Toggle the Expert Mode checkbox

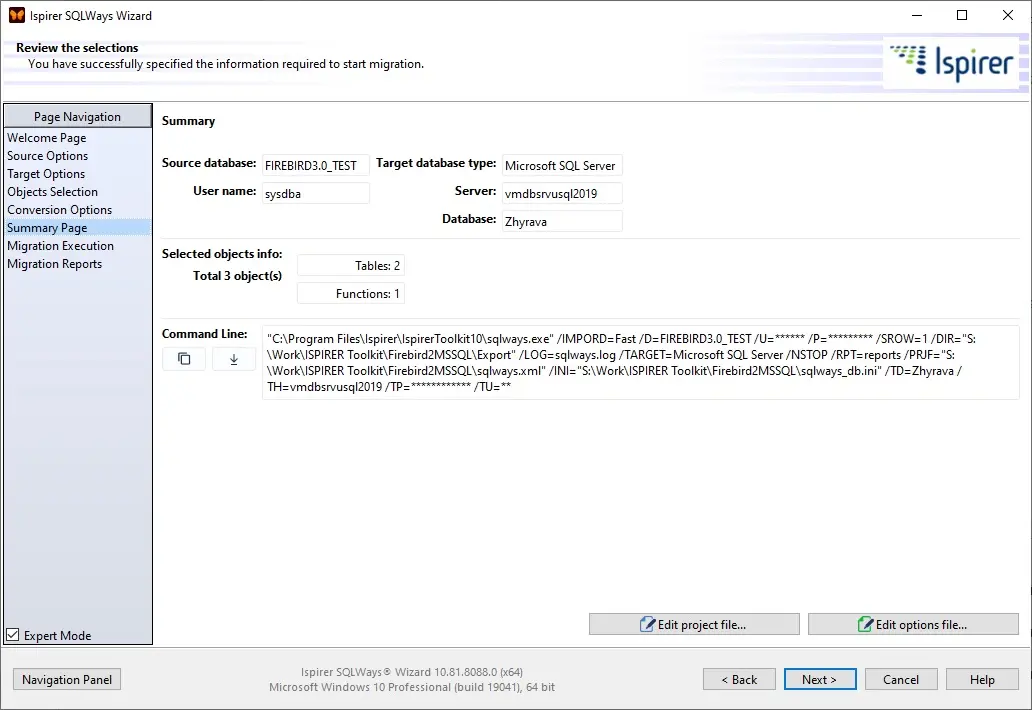[x=13, y=635]
